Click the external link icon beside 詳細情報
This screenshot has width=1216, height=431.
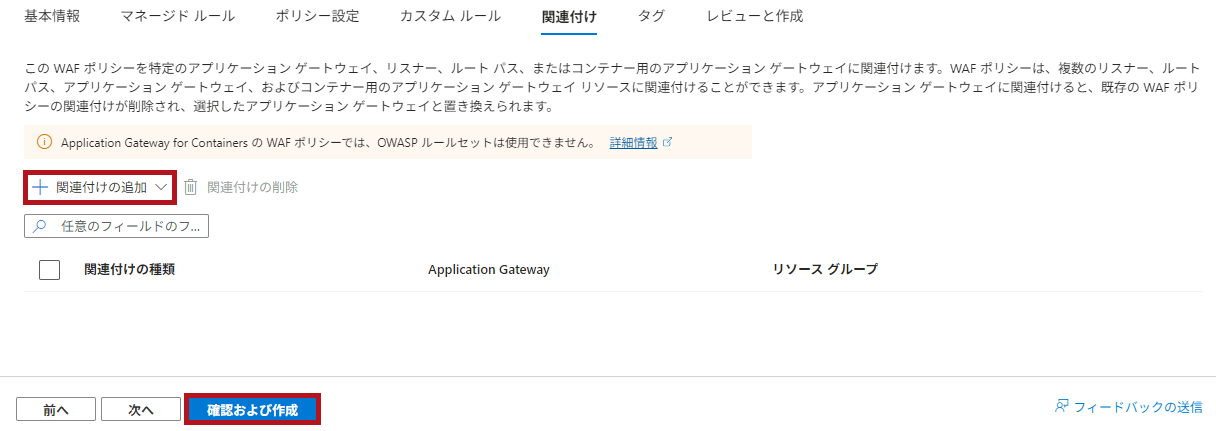coord(668,143)
